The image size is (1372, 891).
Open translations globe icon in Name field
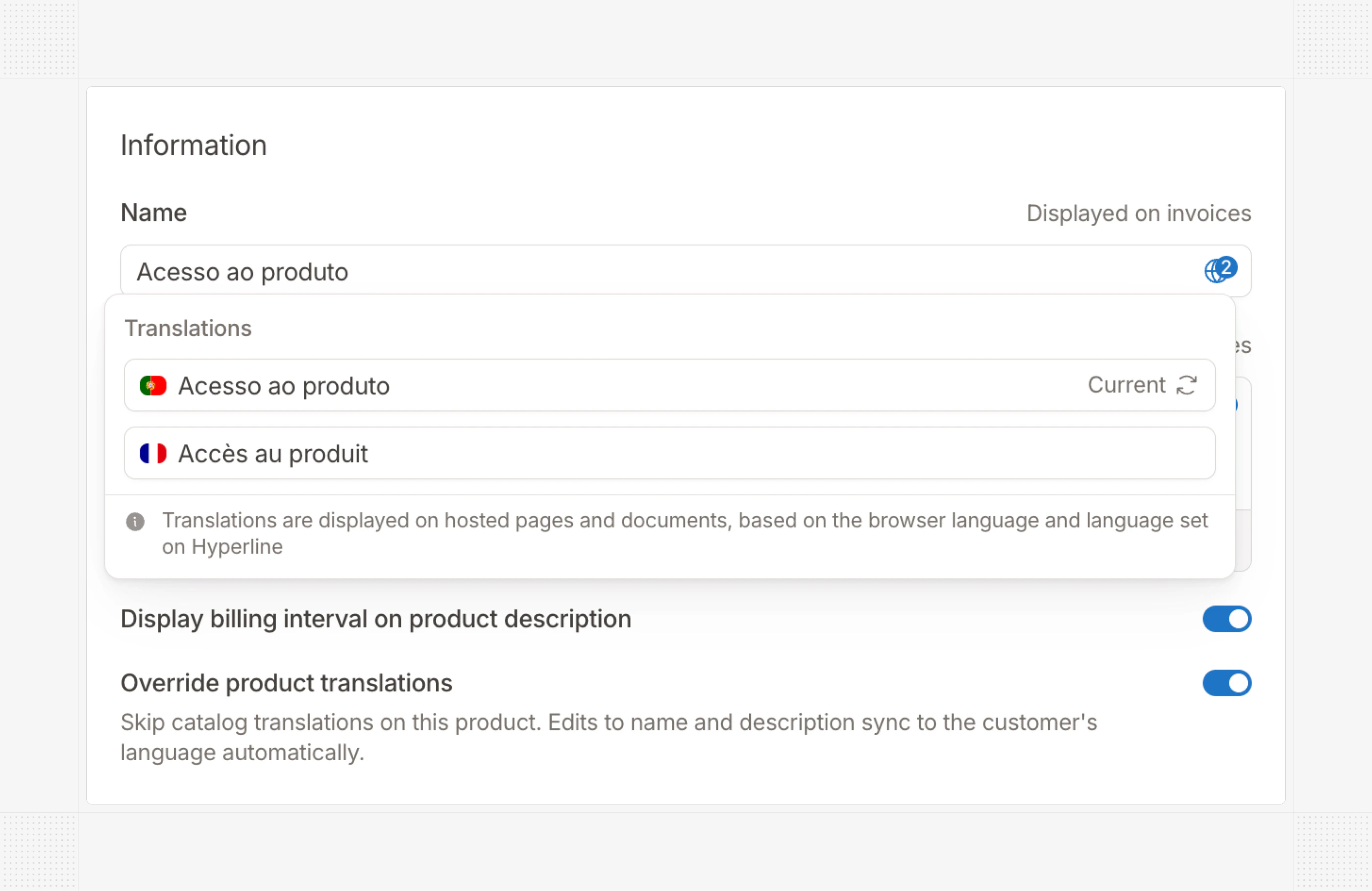click(1221, 270)
